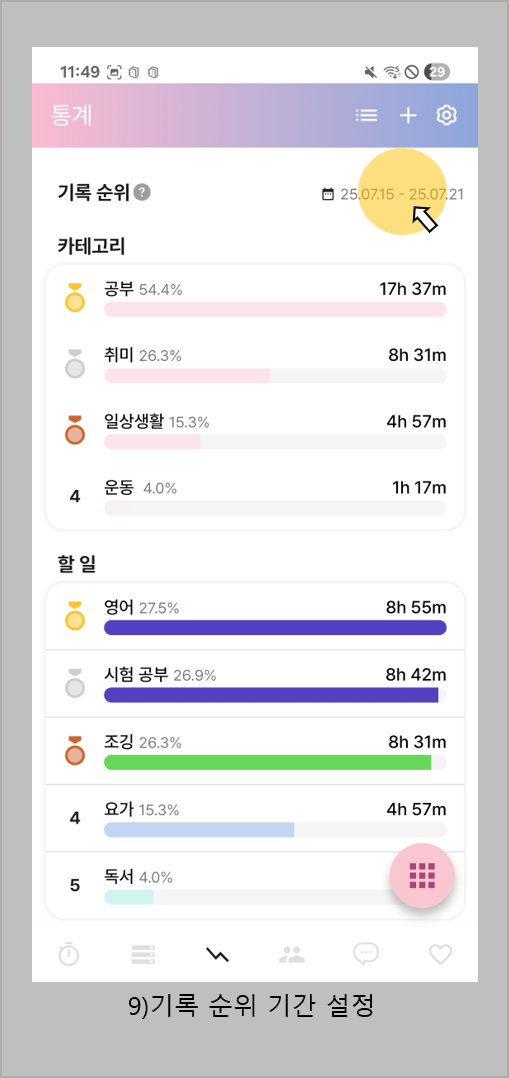509x1078 pixels.
Task: Open the stacked list tab in bottom bar
Action: pos(143,954)
